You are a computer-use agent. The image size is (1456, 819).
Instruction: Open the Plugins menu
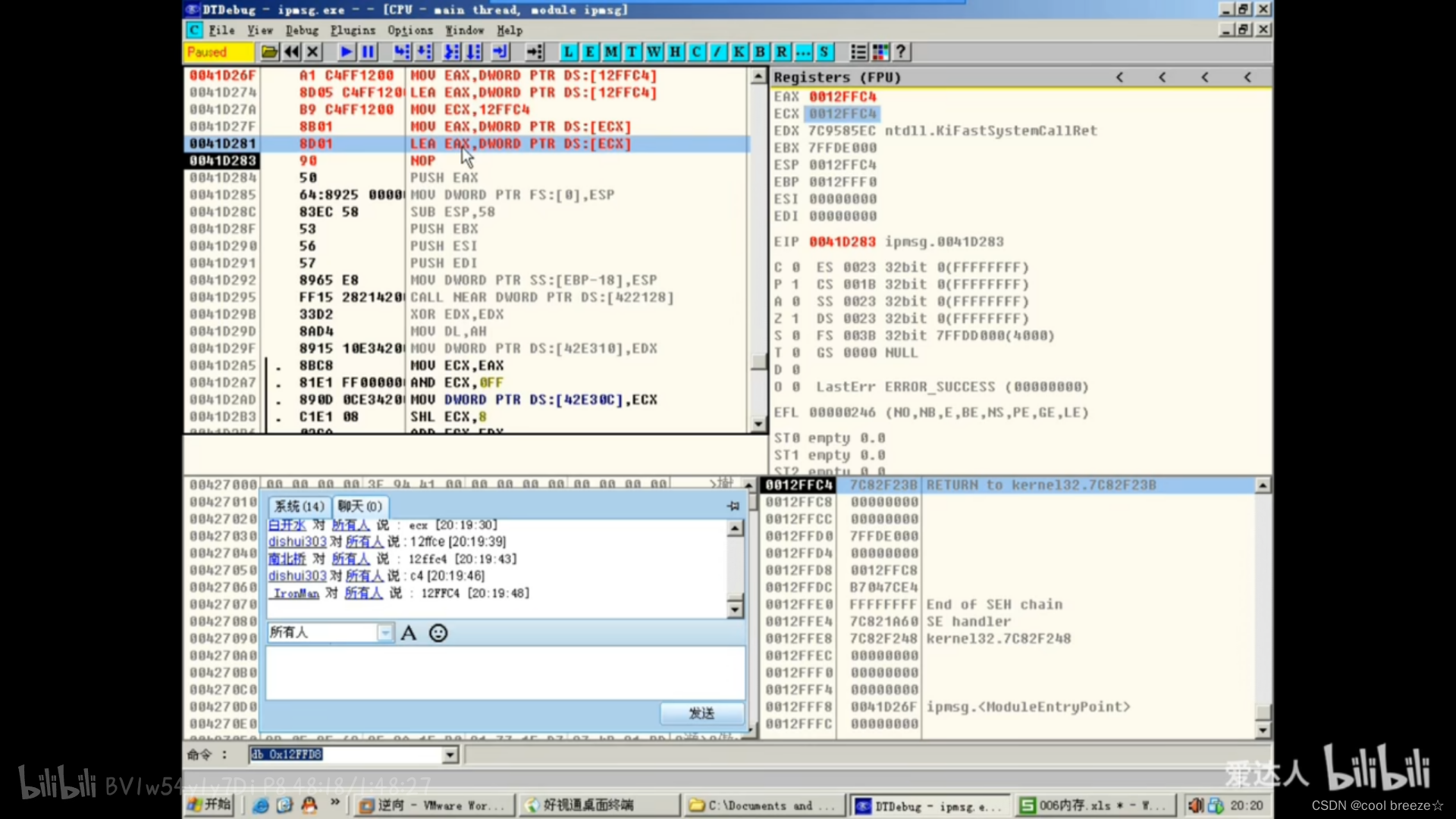click(353, 30)
